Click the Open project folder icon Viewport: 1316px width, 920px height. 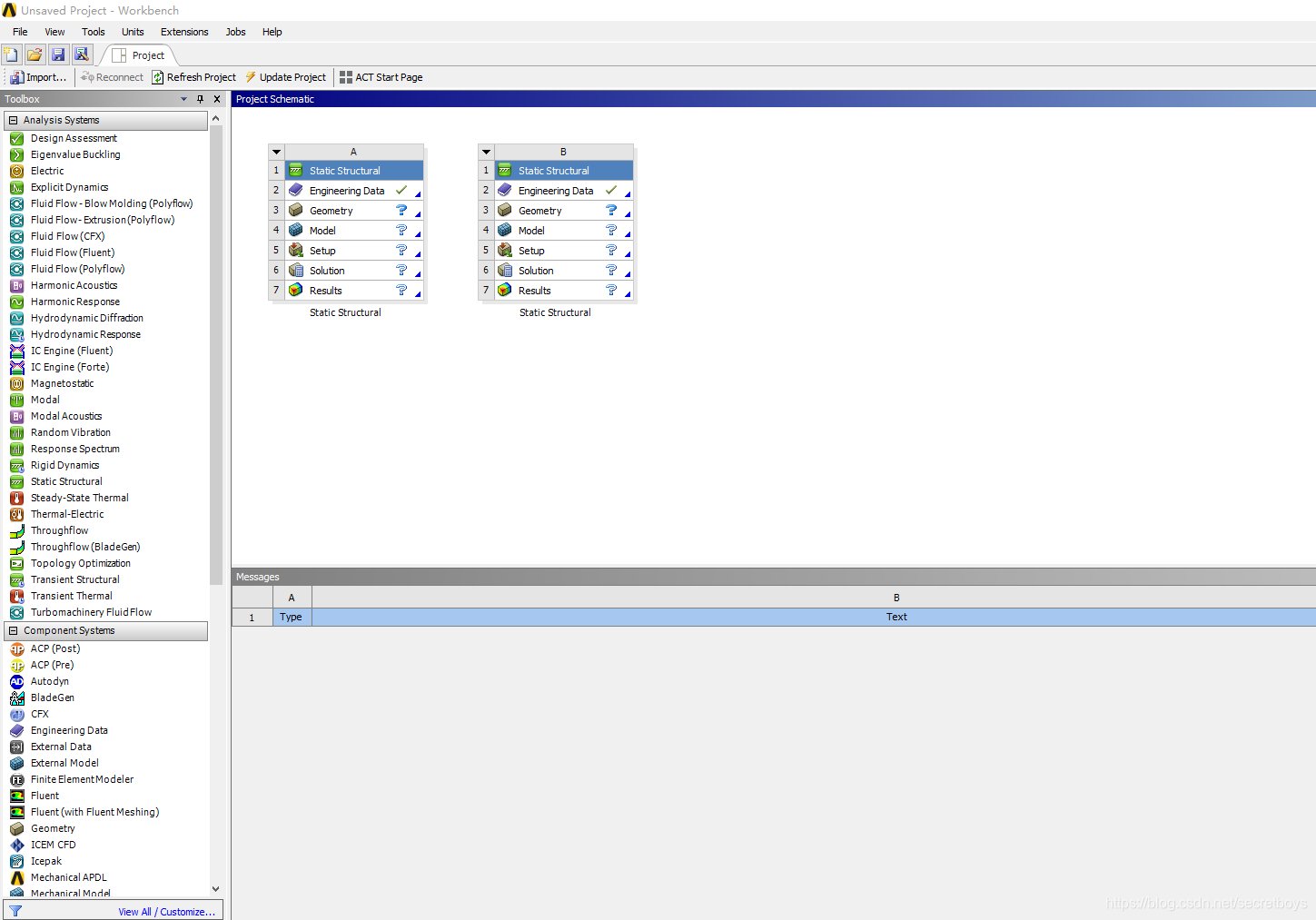coord(35,54)
